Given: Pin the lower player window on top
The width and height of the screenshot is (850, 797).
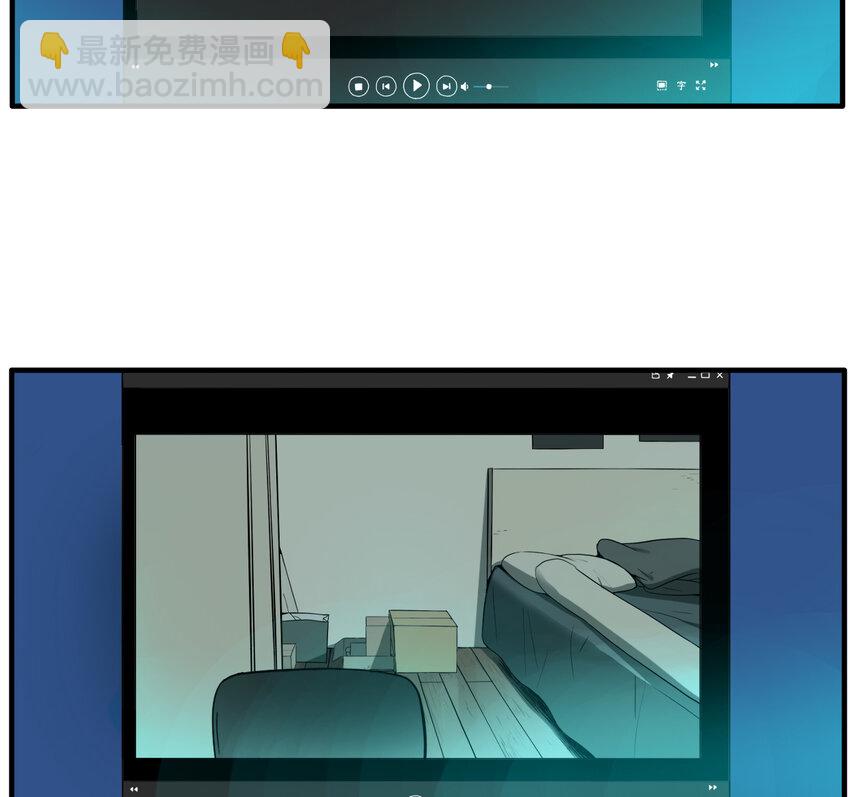Looking at the screenshot, I should pyautogui.click(x=670, y=376).
